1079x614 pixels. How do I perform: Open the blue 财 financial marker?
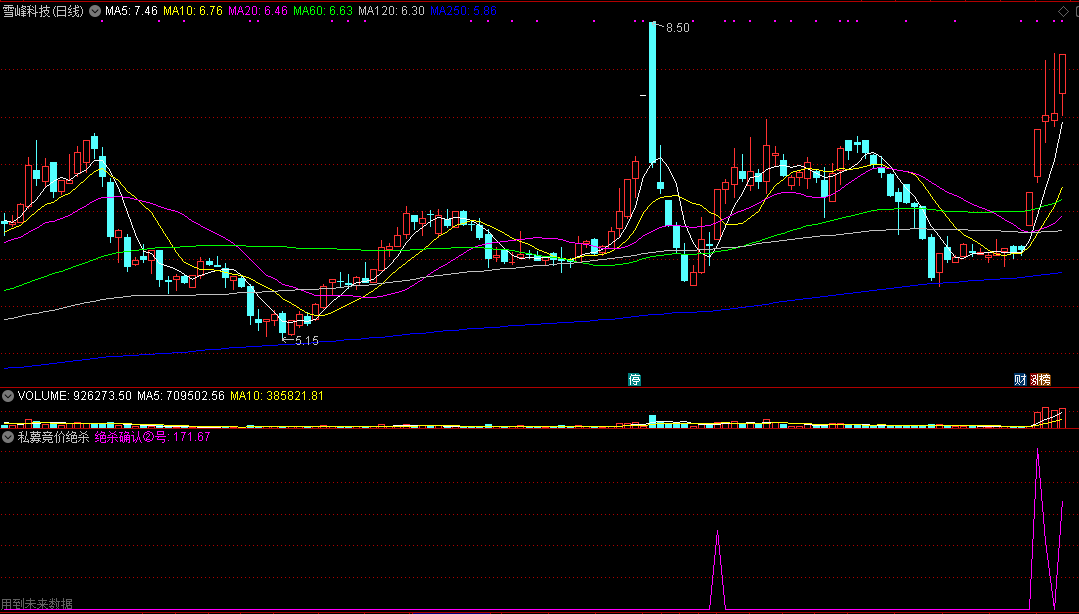pyautogui.click(x=1020, y=379)
